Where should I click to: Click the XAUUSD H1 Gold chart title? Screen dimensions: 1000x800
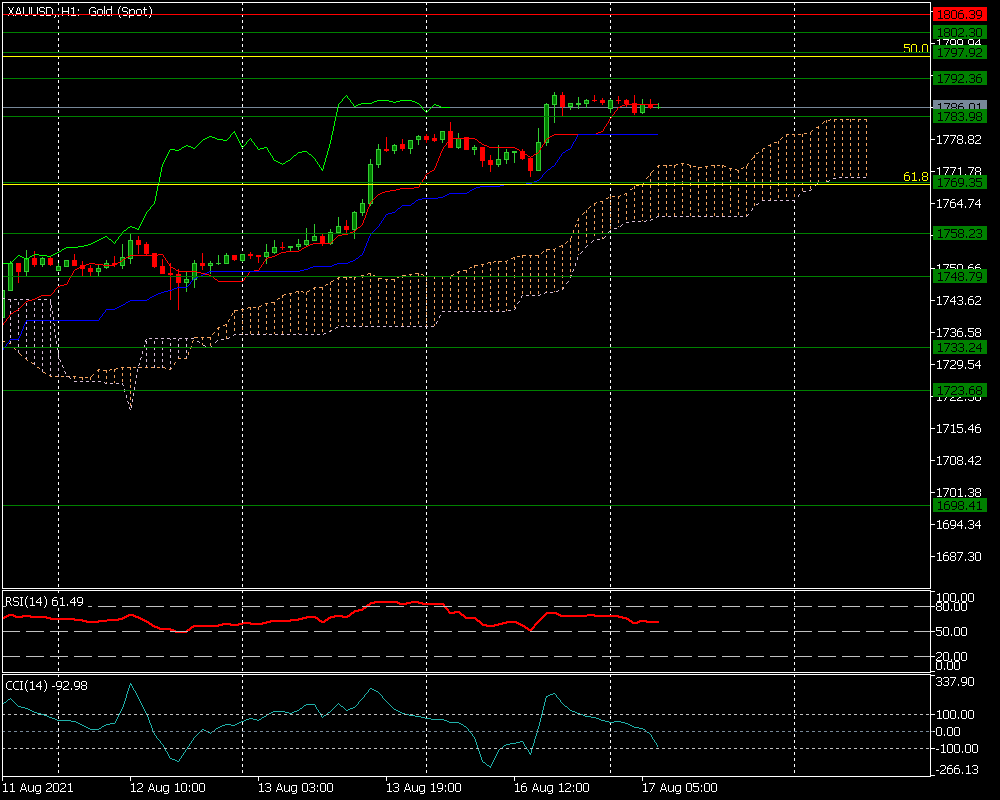tap(77, 10)
